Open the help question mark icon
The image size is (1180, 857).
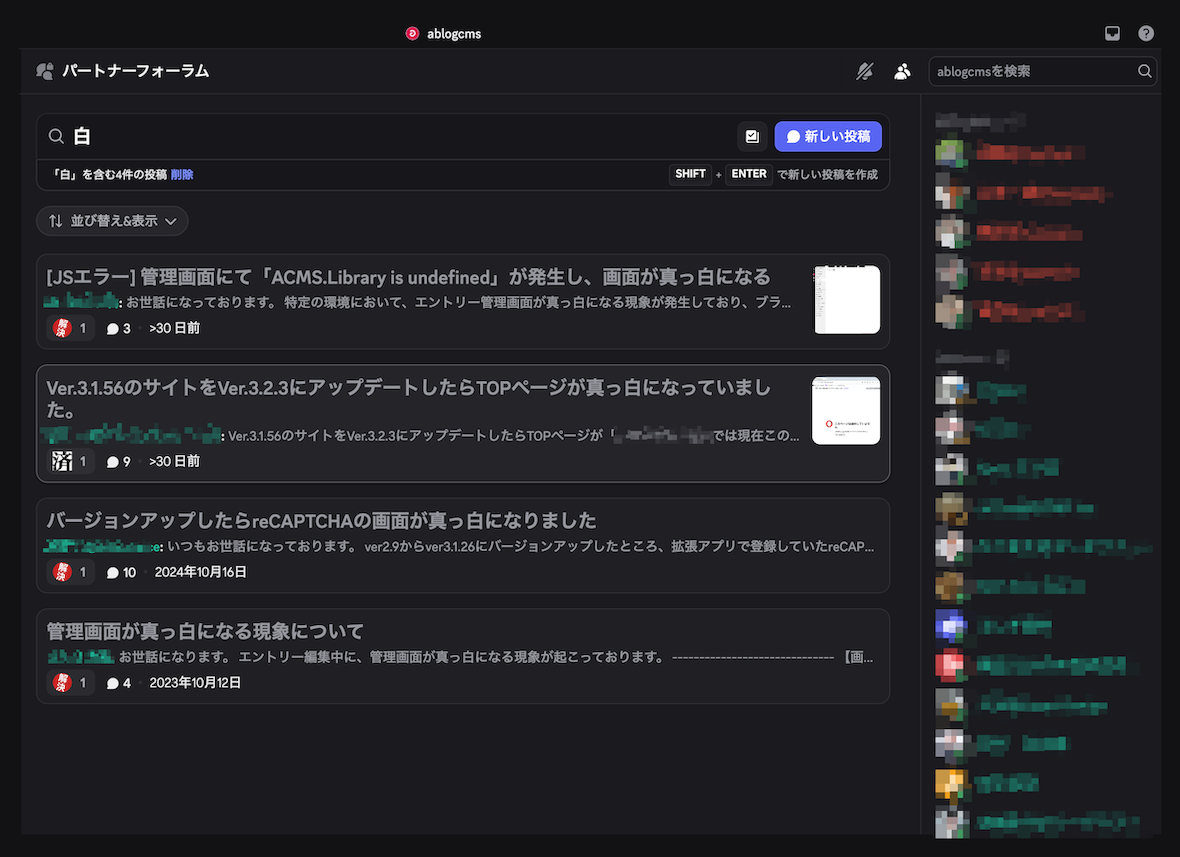coord(1146,33)
